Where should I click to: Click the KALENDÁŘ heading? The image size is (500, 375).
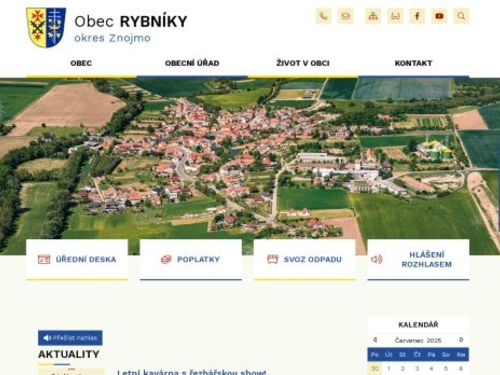coord(418,325)
